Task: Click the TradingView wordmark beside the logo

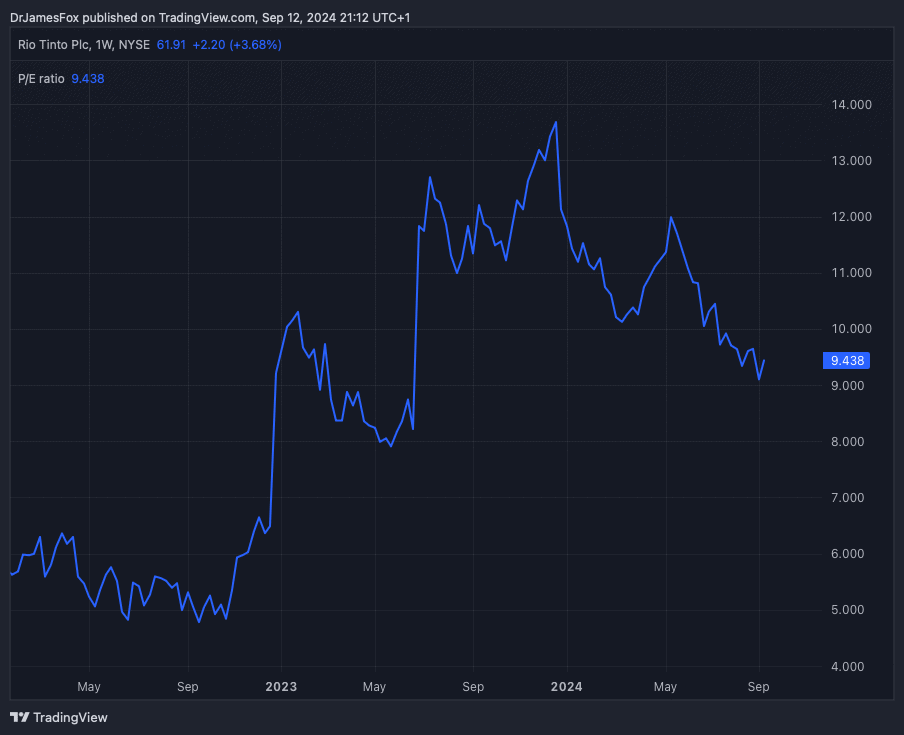Action: pos(70,717)
